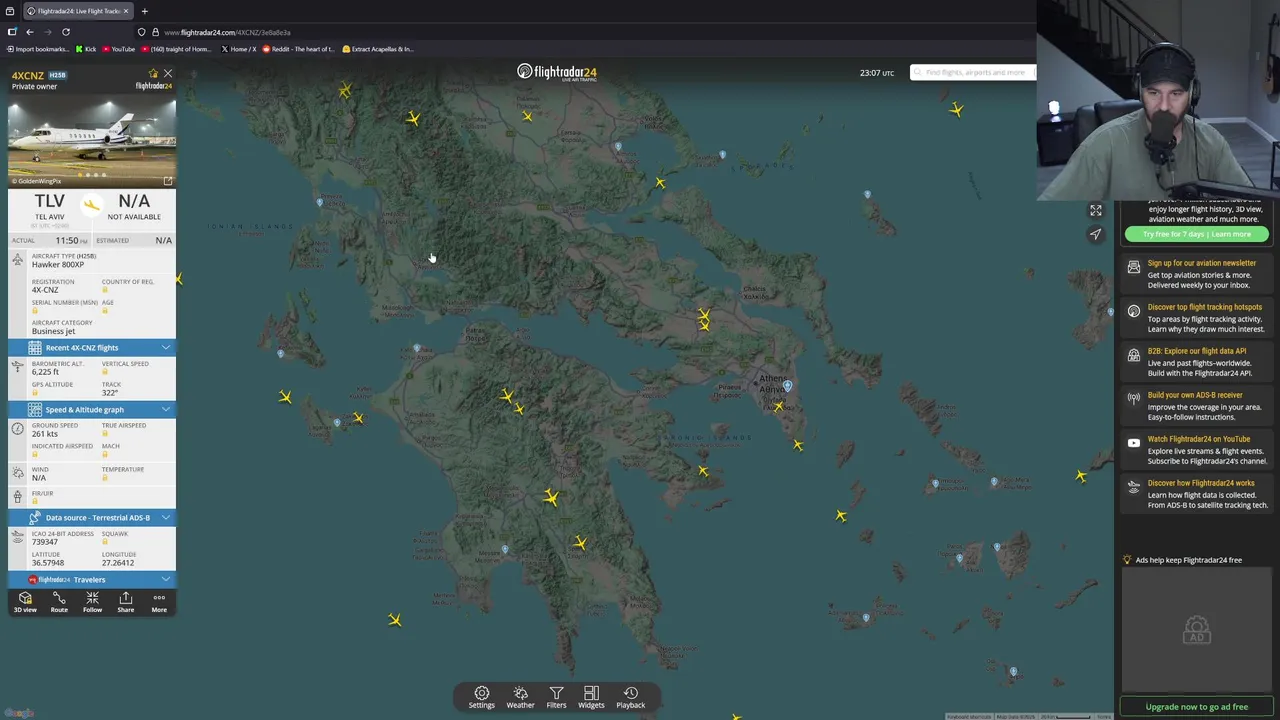Open 3D view for flight 4XCNZ

(25, 602)
